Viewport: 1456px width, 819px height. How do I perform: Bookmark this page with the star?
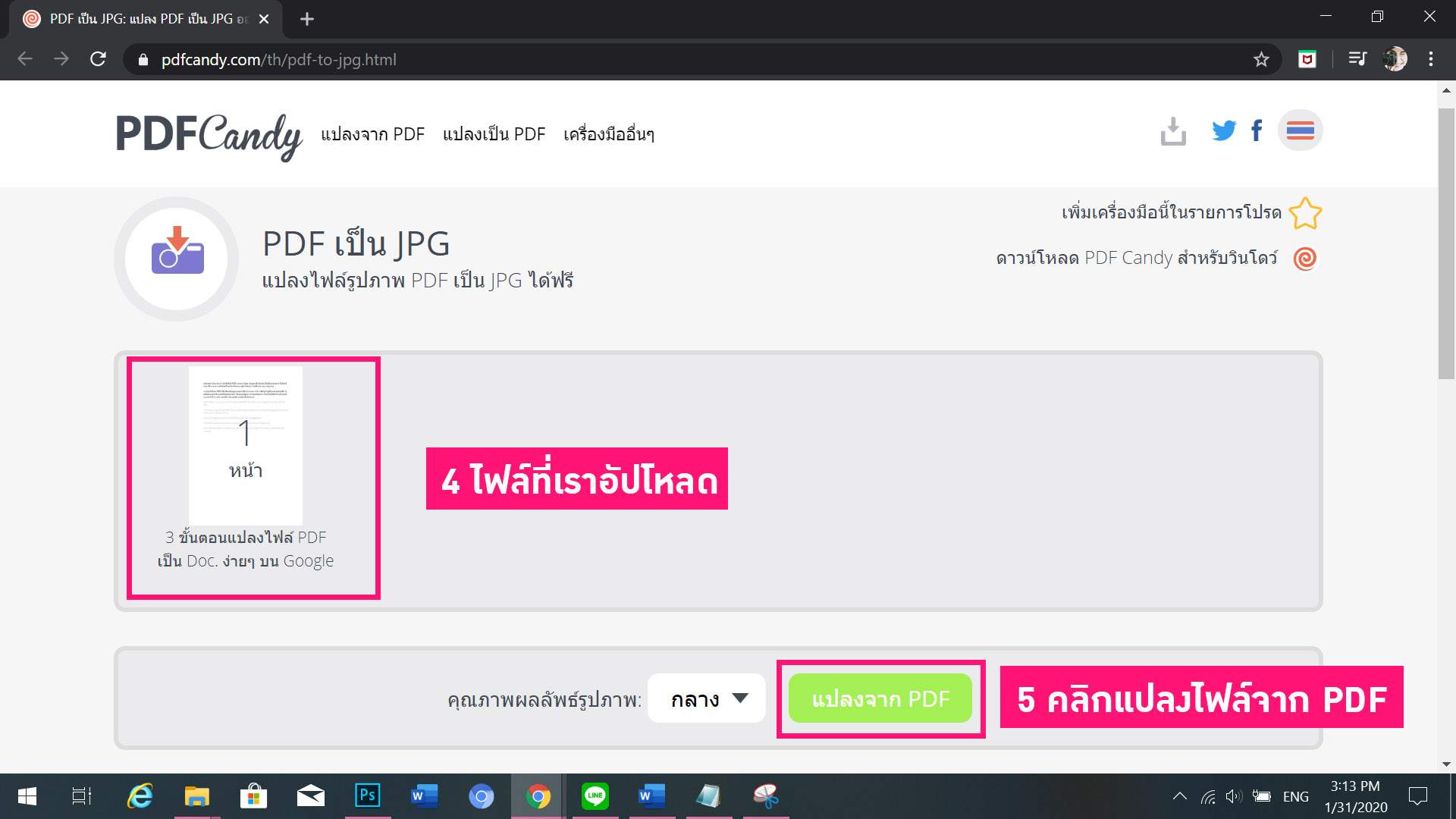tap(1260, 59)
